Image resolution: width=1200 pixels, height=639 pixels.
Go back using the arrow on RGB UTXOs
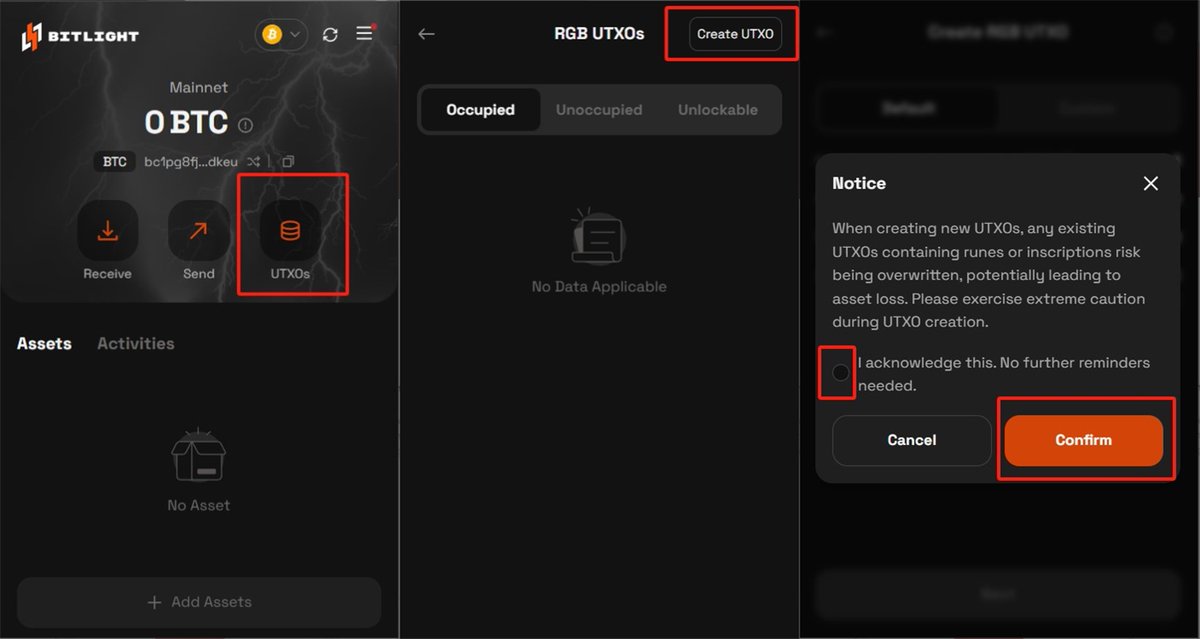pyautogui.click(x=426, y=34)
